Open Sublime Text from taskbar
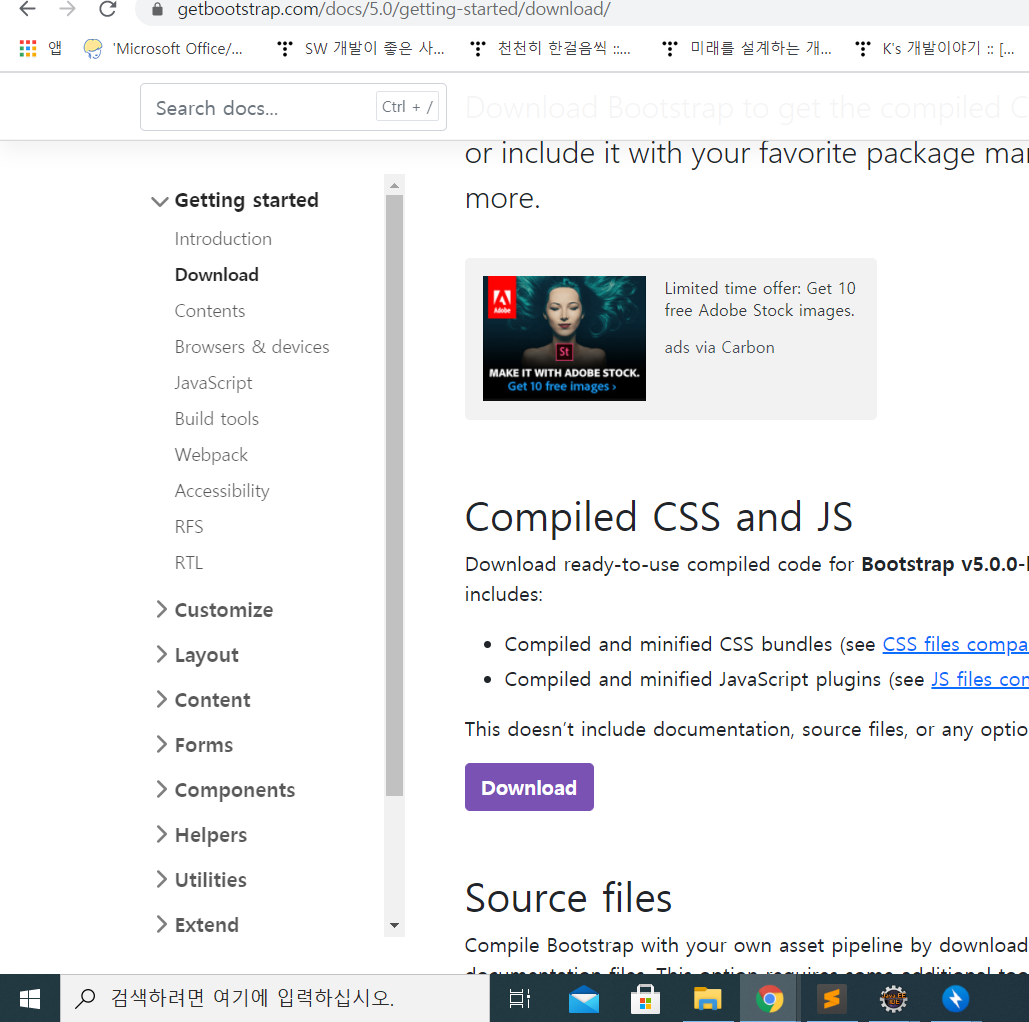The image size is (1029, 1022). pos(831,999)
